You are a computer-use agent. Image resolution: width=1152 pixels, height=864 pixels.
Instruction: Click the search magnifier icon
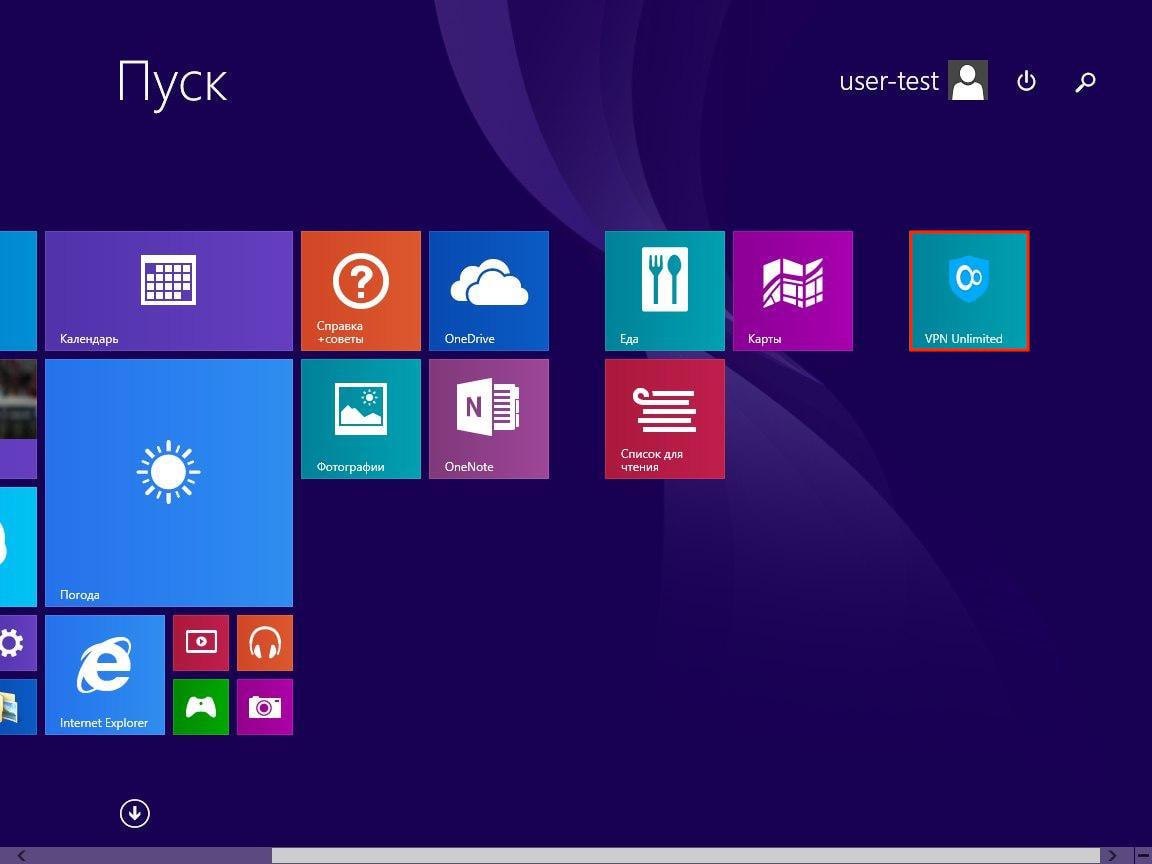1085,81
